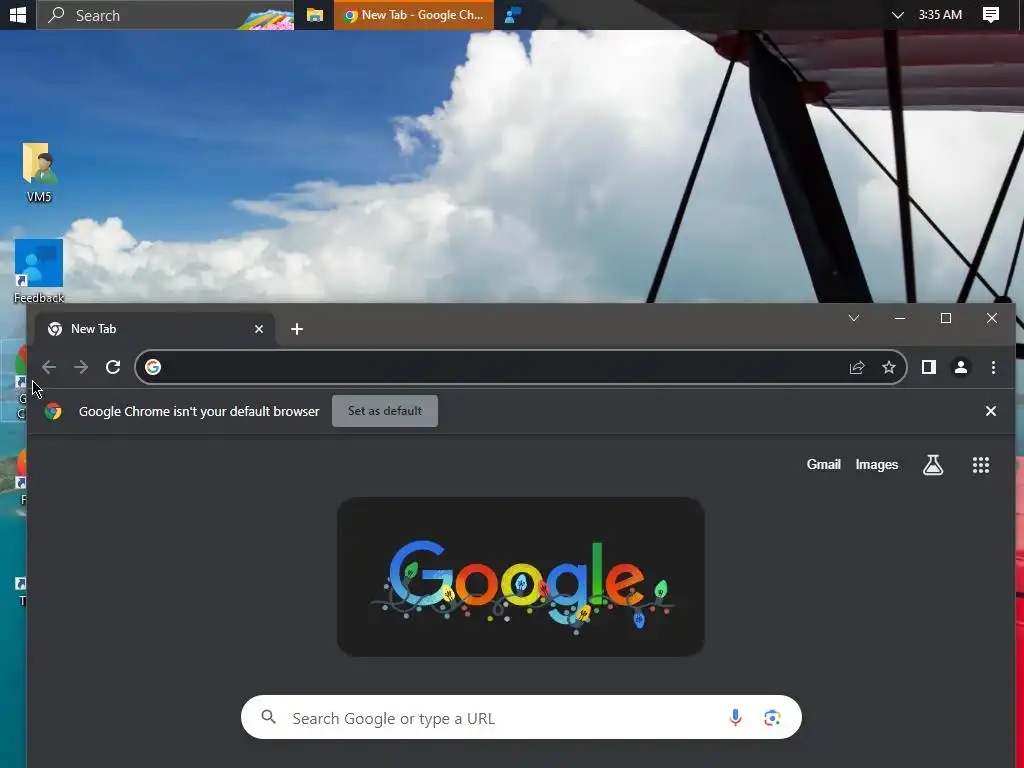Dismiss the default browser infobar
Viewport: 1024px width, 768px height.
991,411
